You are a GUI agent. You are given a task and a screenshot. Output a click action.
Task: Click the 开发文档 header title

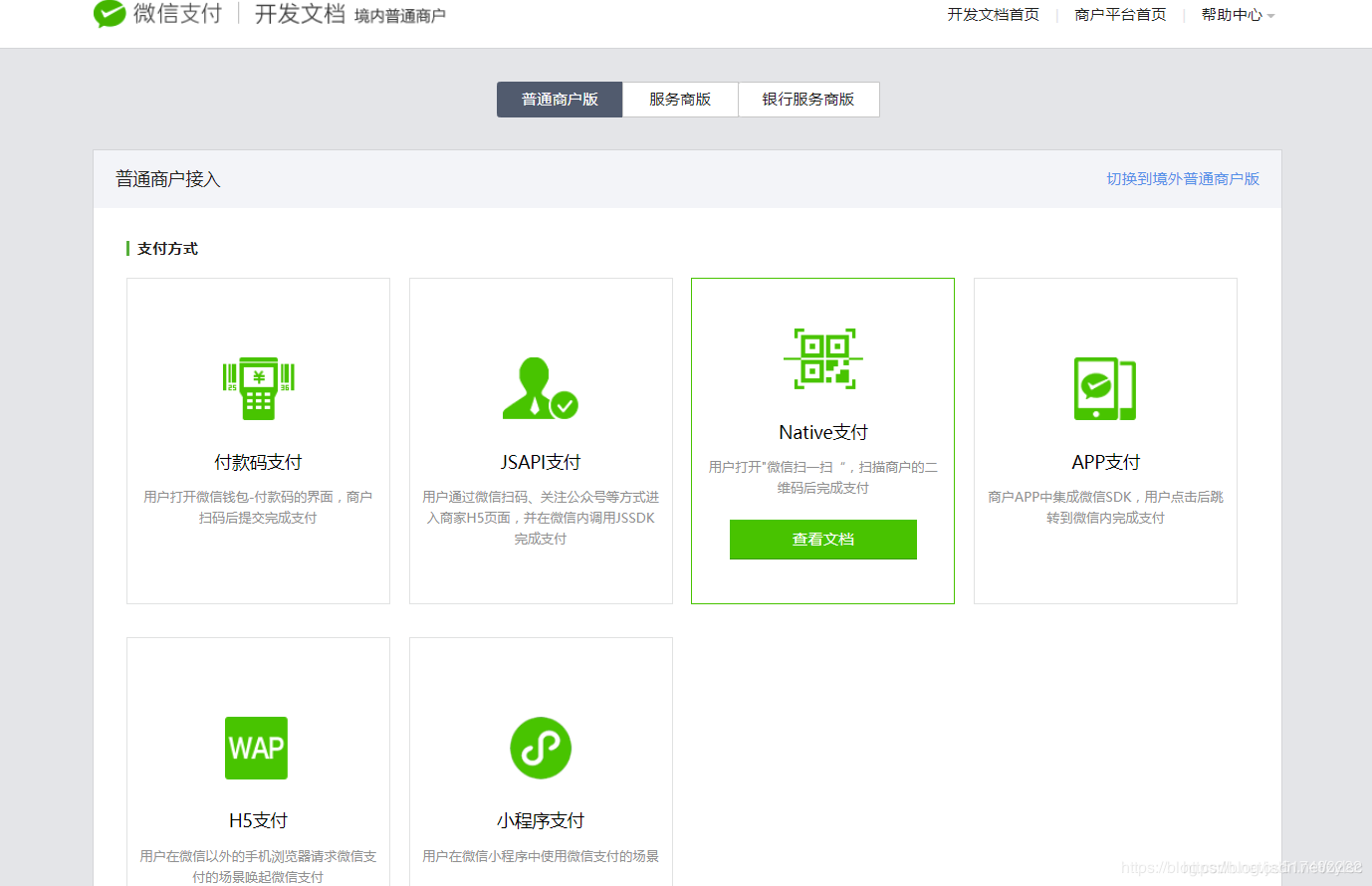click(x=300, y=14)
